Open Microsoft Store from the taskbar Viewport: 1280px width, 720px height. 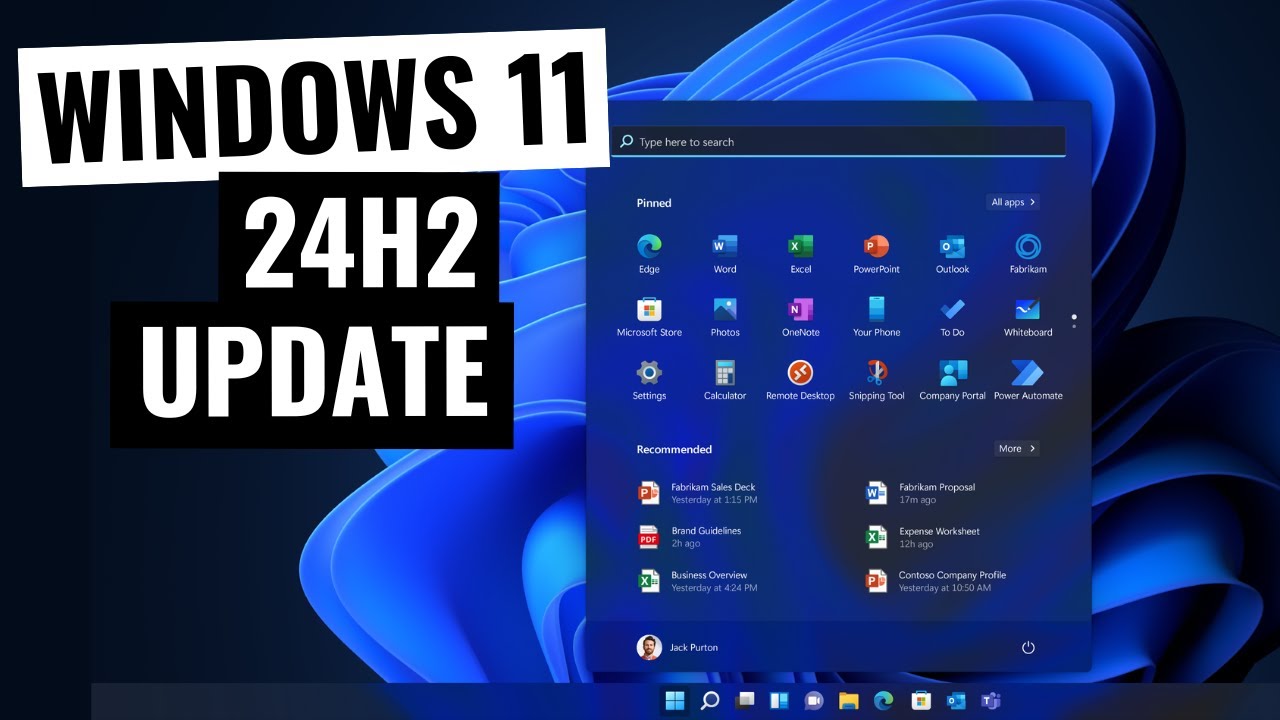point(919,701)
